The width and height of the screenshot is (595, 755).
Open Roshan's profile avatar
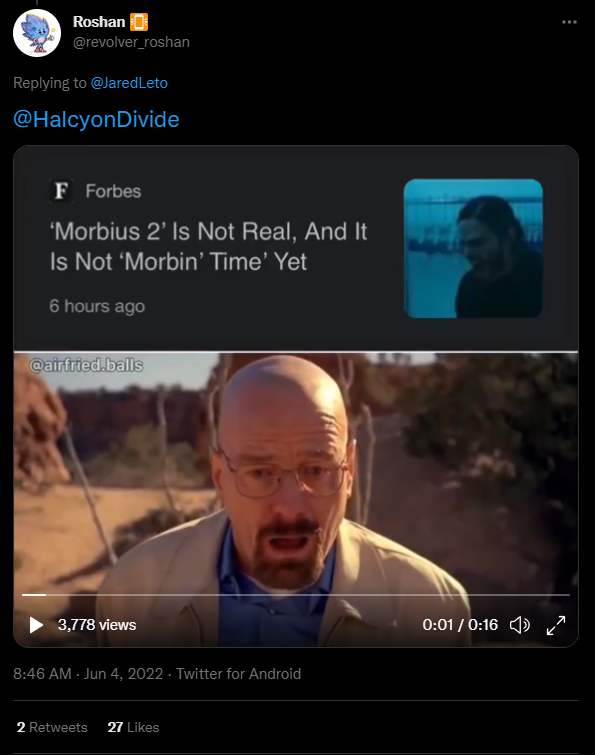pyautogui.click(x=37, y=33)
